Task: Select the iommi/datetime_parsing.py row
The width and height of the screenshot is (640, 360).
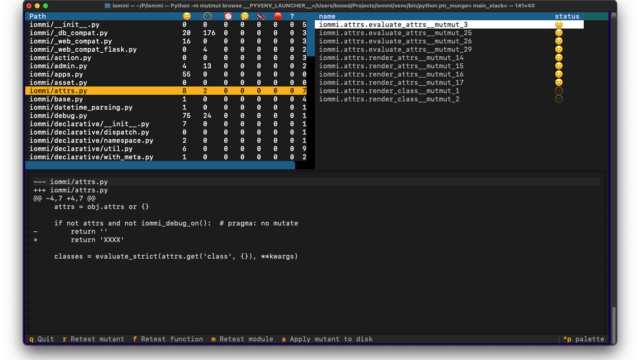Action: click(166, 107)
